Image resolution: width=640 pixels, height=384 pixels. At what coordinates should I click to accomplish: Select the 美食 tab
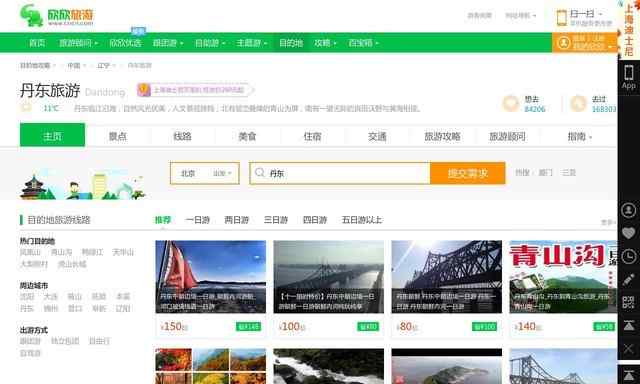(x=247, y=136)
